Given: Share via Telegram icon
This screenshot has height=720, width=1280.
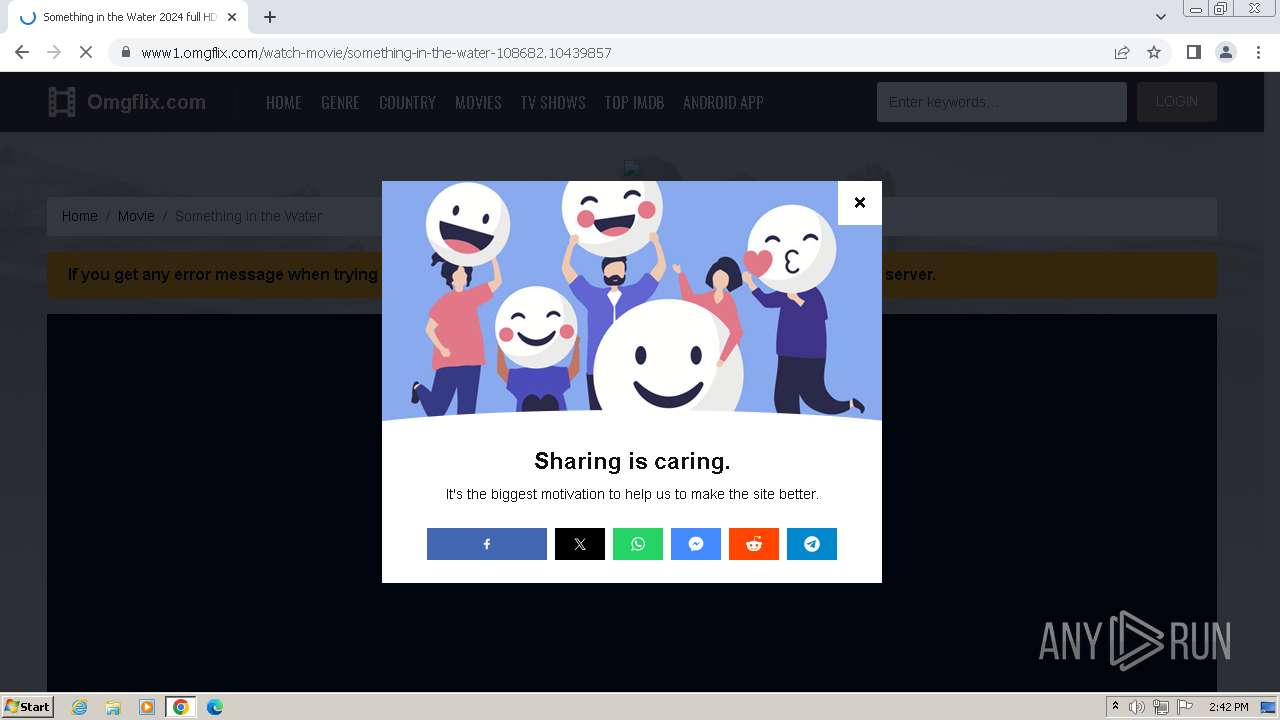Looking at the screenshot, I should click(x=812, y=544).
